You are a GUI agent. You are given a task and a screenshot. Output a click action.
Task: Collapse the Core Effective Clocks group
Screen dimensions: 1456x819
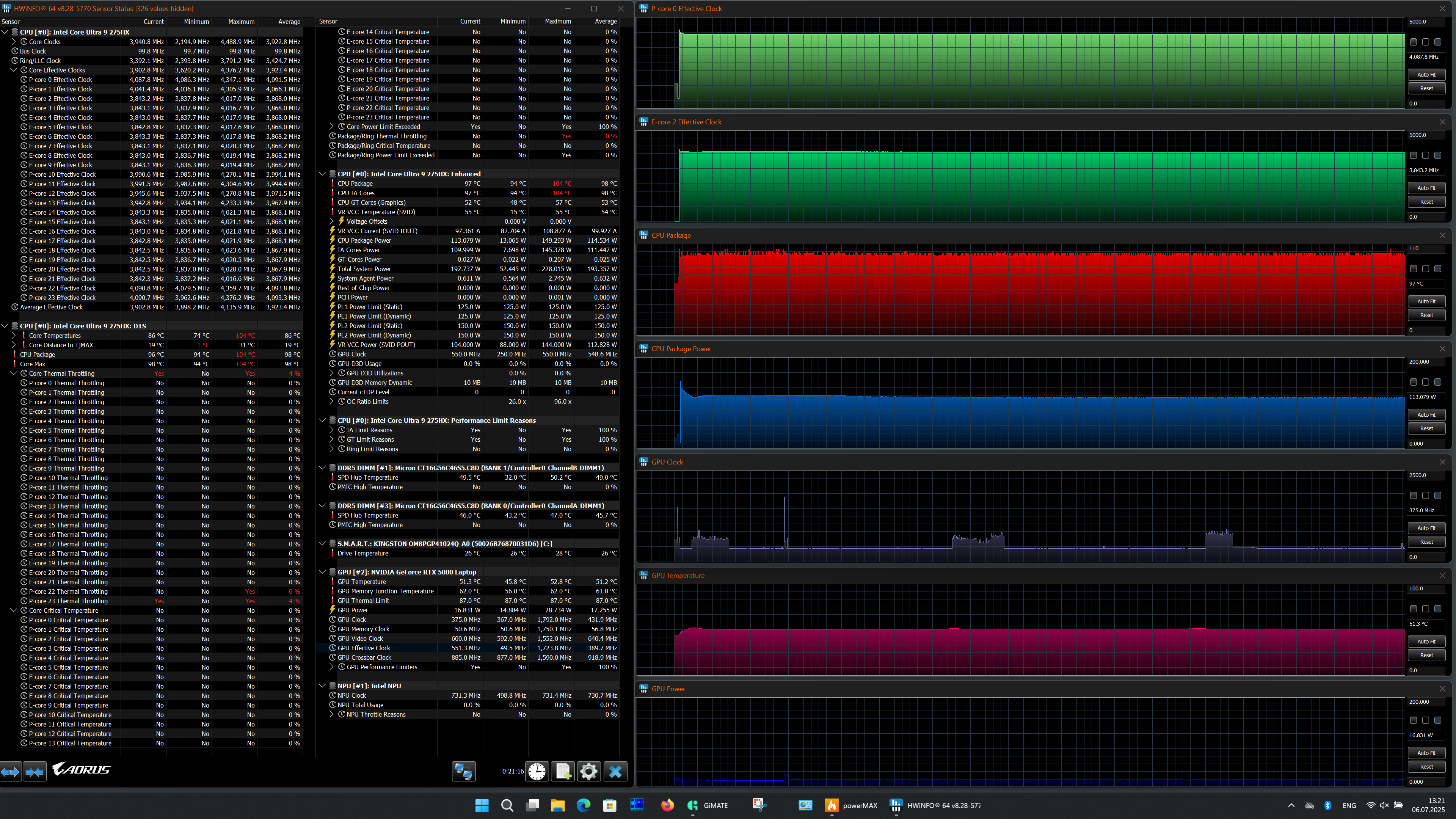click(14, 70)
